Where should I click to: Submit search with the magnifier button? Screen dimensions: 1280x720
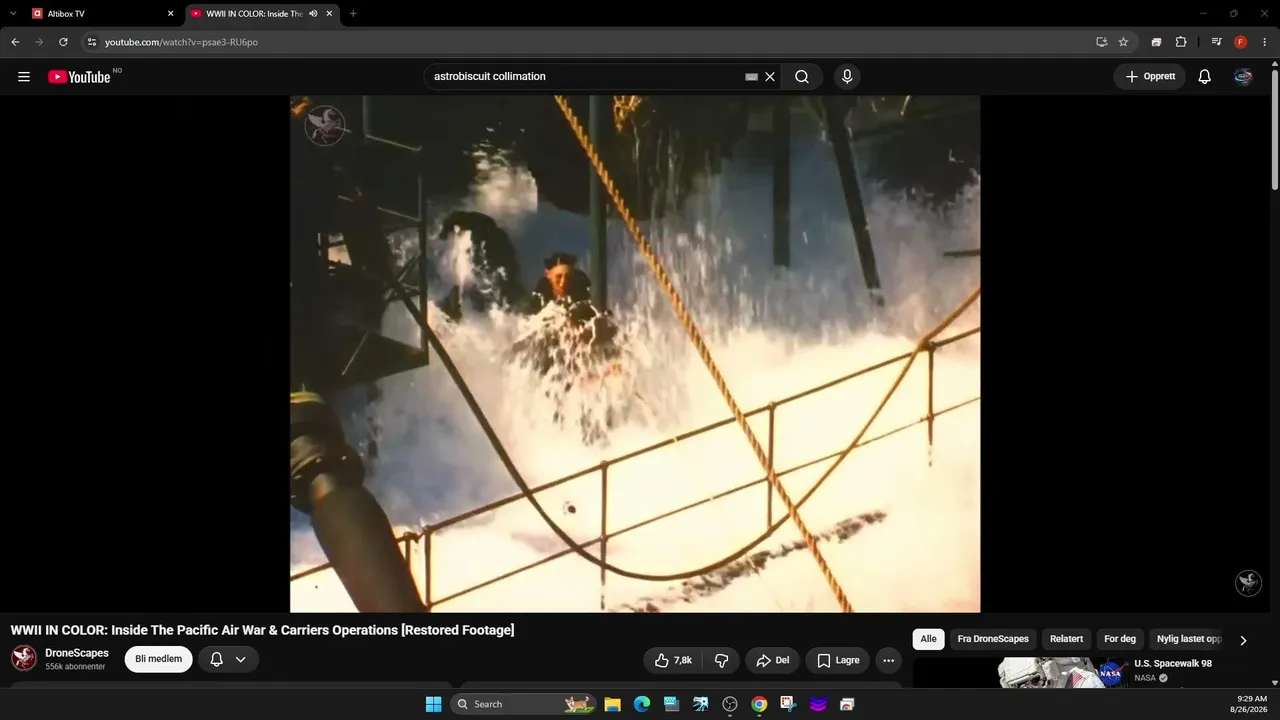tap(802, 77)
